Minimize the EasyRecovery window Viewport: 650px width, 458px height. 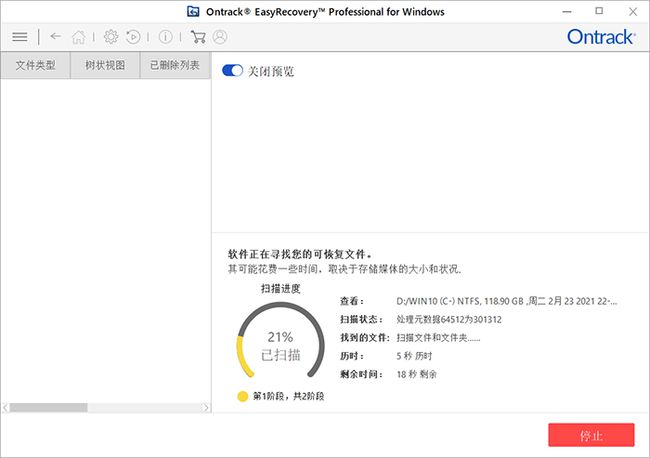click(567, 12)
